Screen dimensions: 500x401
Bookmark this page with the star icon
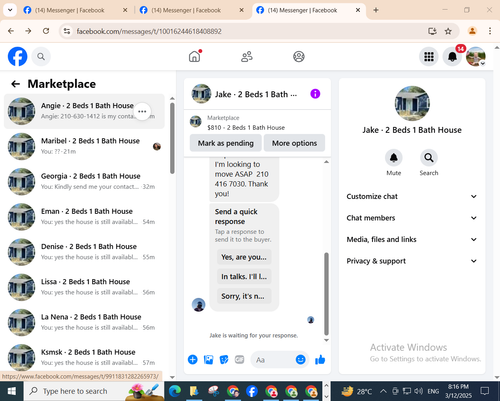(448, 31)
